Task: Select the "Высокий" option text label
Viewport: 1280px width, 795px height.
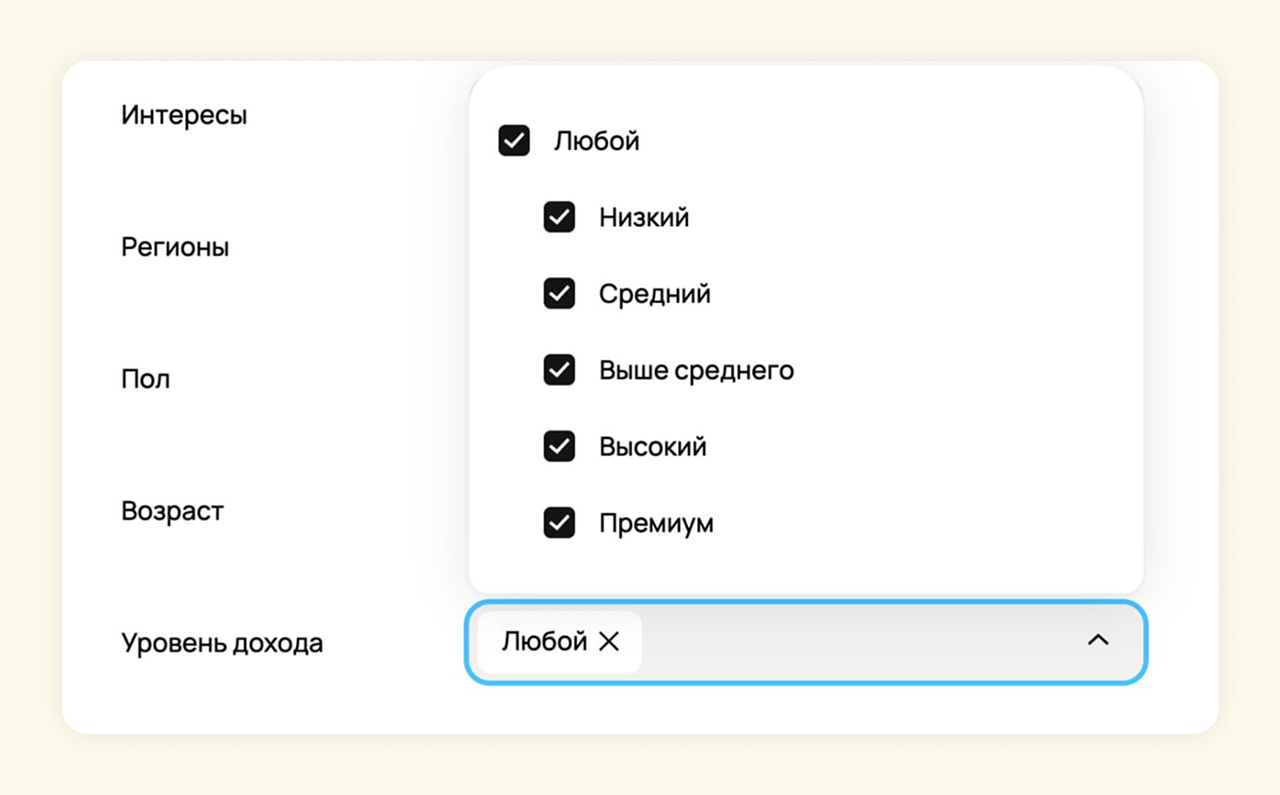Action: (653, 446)
